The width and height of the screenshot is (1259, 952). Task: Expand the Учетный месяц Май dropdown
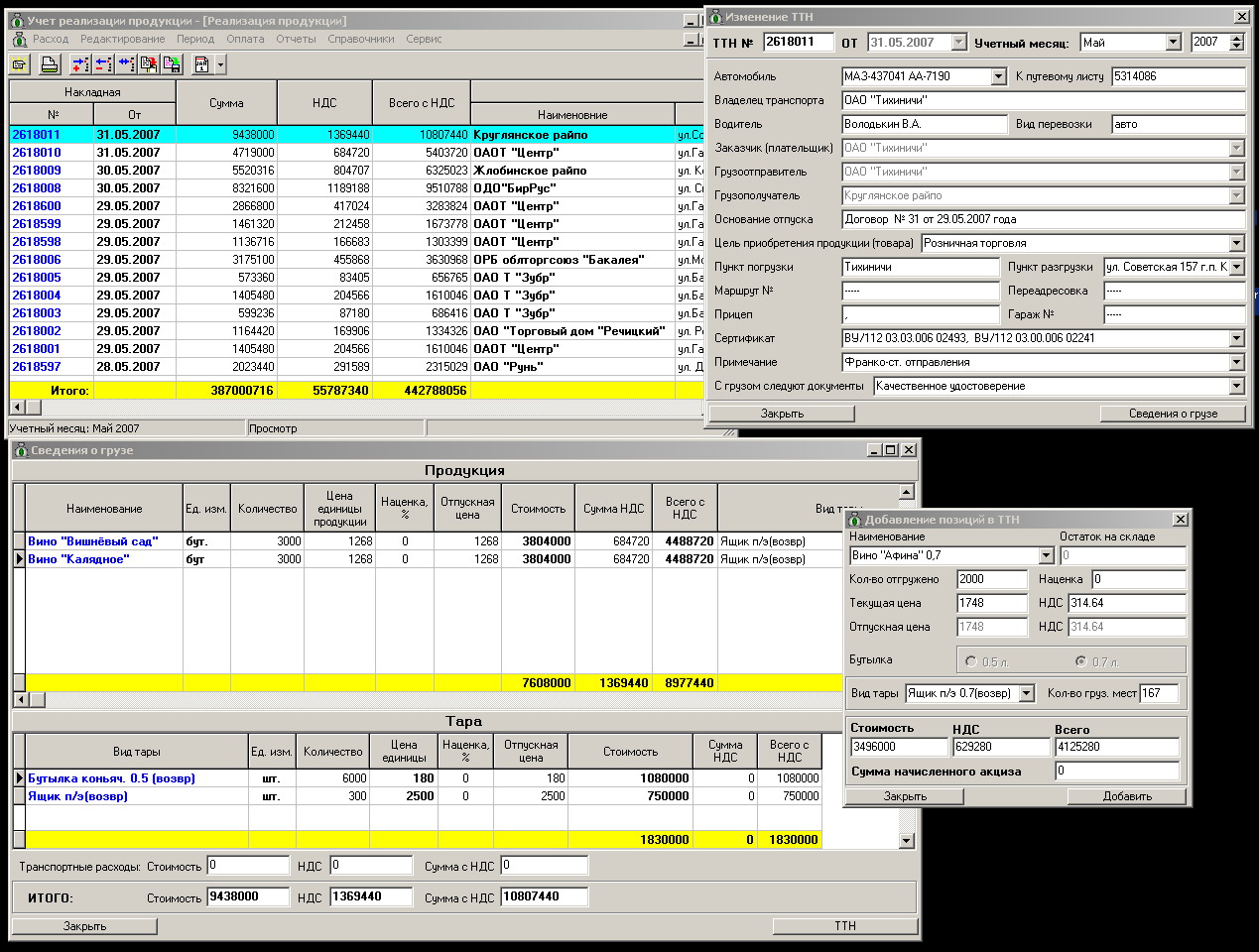point(1173,43)
